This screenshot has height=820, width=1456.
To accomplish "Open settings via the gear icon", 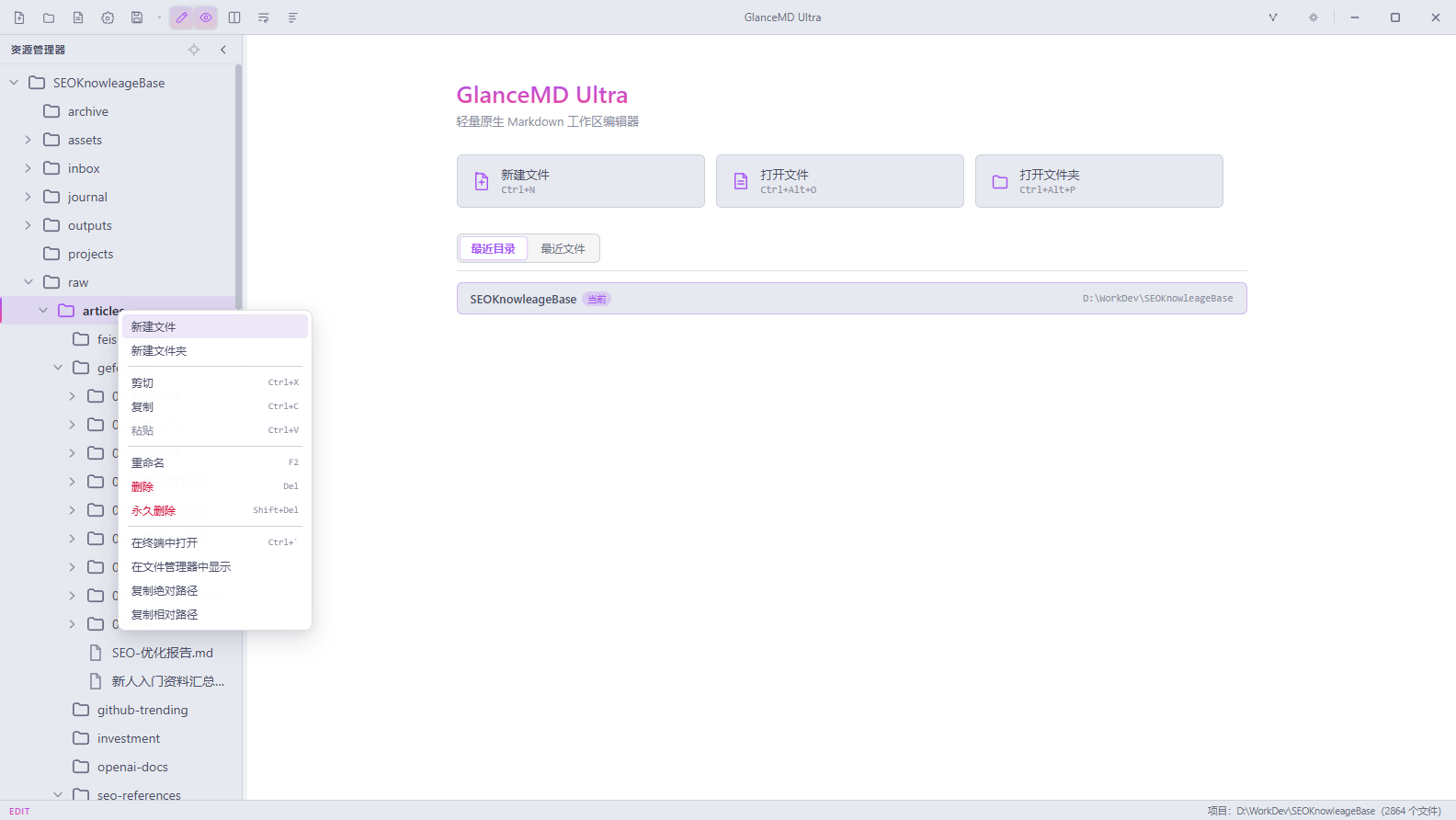I will (x=108, y=17).
